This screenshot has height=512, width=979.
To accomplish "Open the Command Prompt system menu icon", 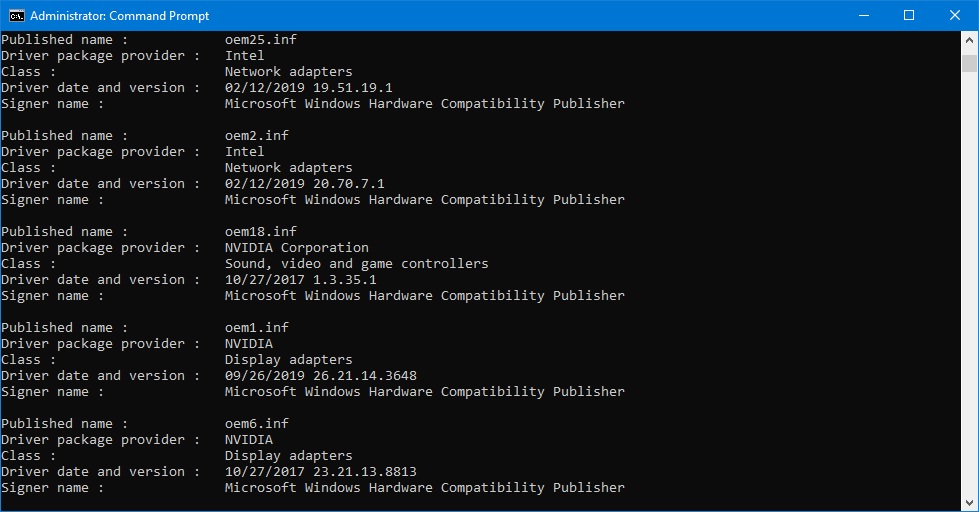I will [x=16, y=16].
